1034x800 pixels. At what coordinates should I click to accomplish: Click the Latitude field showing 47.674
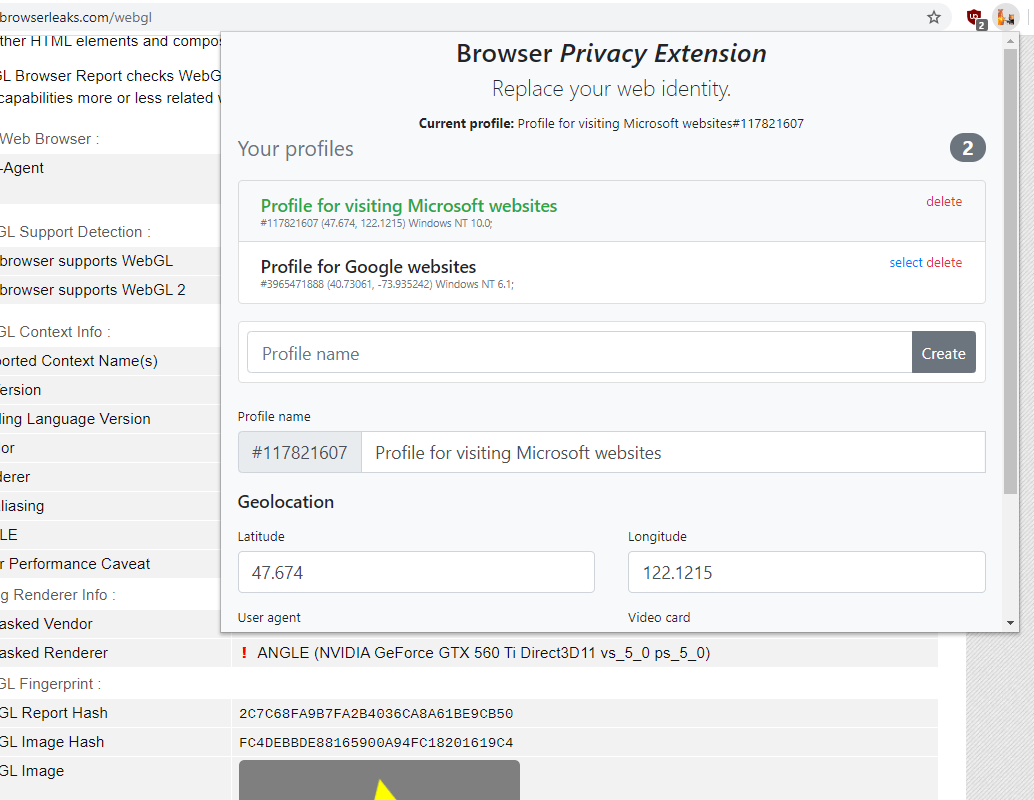416,572
